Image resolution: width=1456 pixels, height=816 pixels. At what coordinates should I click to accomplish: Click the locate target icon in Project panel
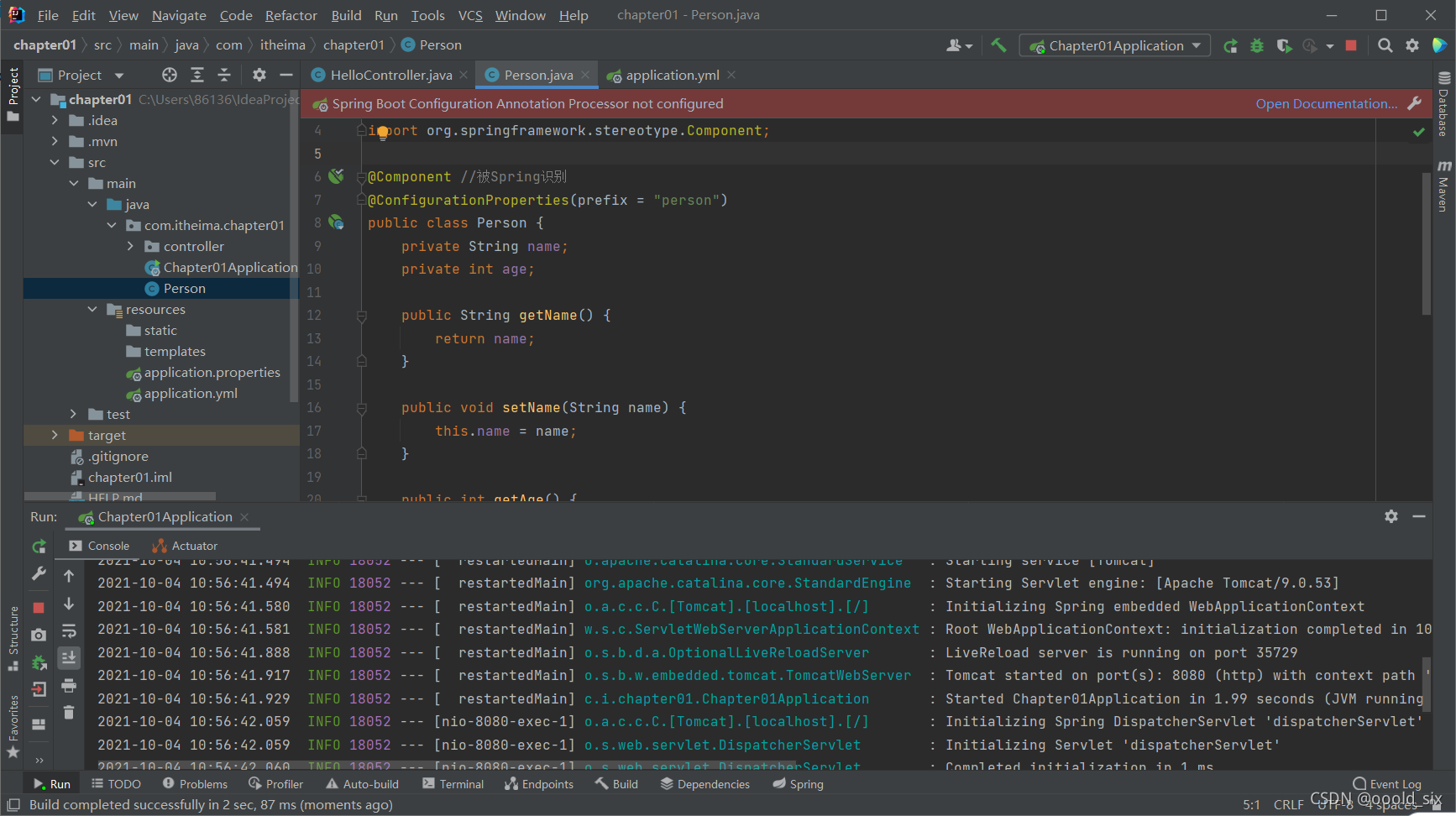170,75
